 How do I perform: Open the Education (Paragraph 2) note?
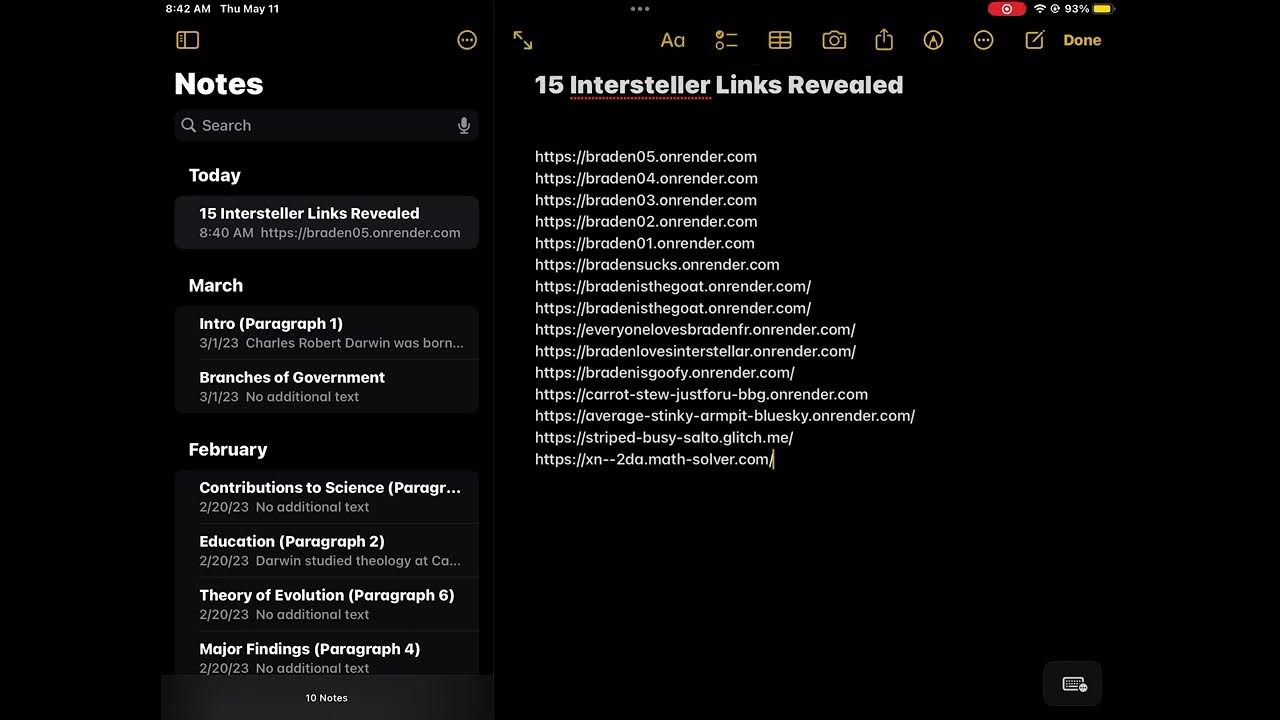(x=326, y=550)
